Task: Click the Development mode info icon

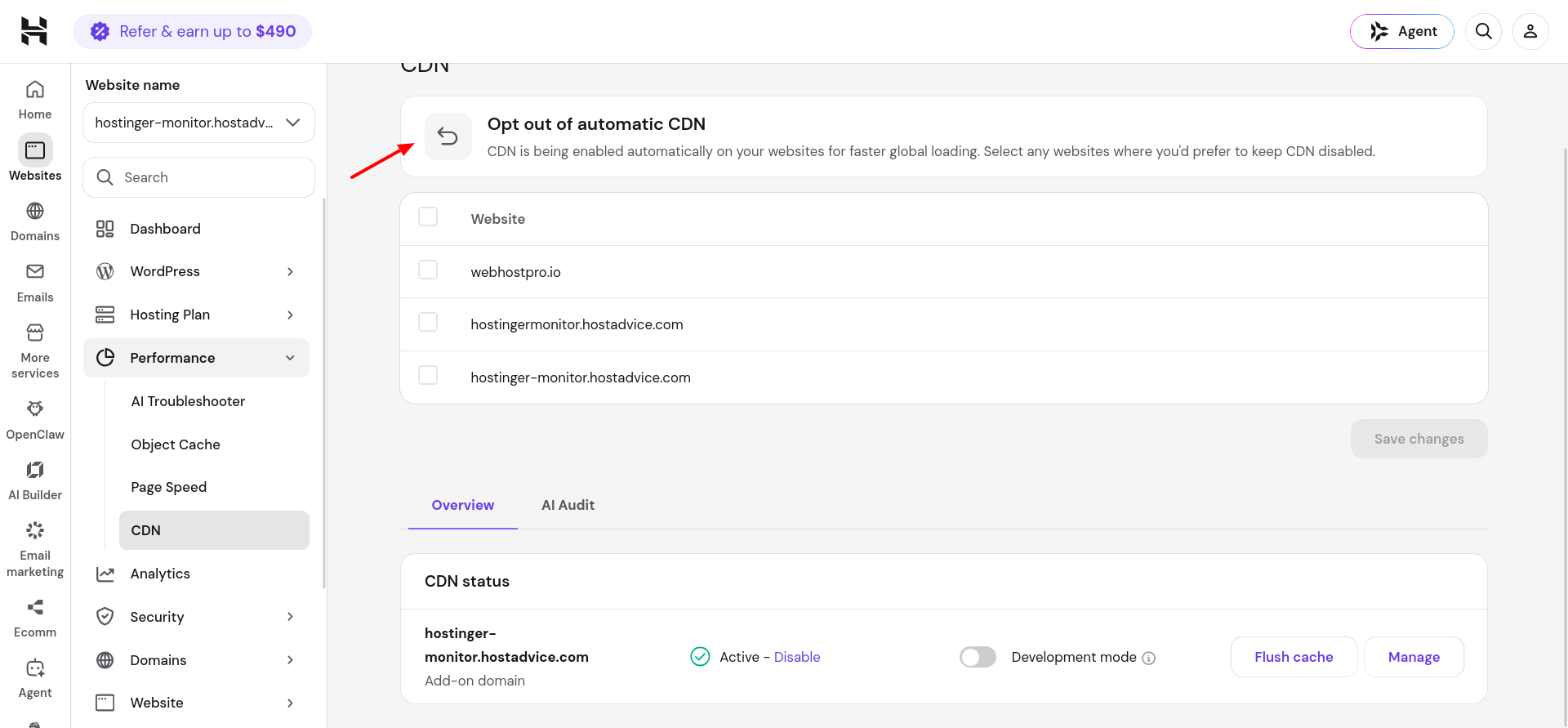Action: (1149, 658)
